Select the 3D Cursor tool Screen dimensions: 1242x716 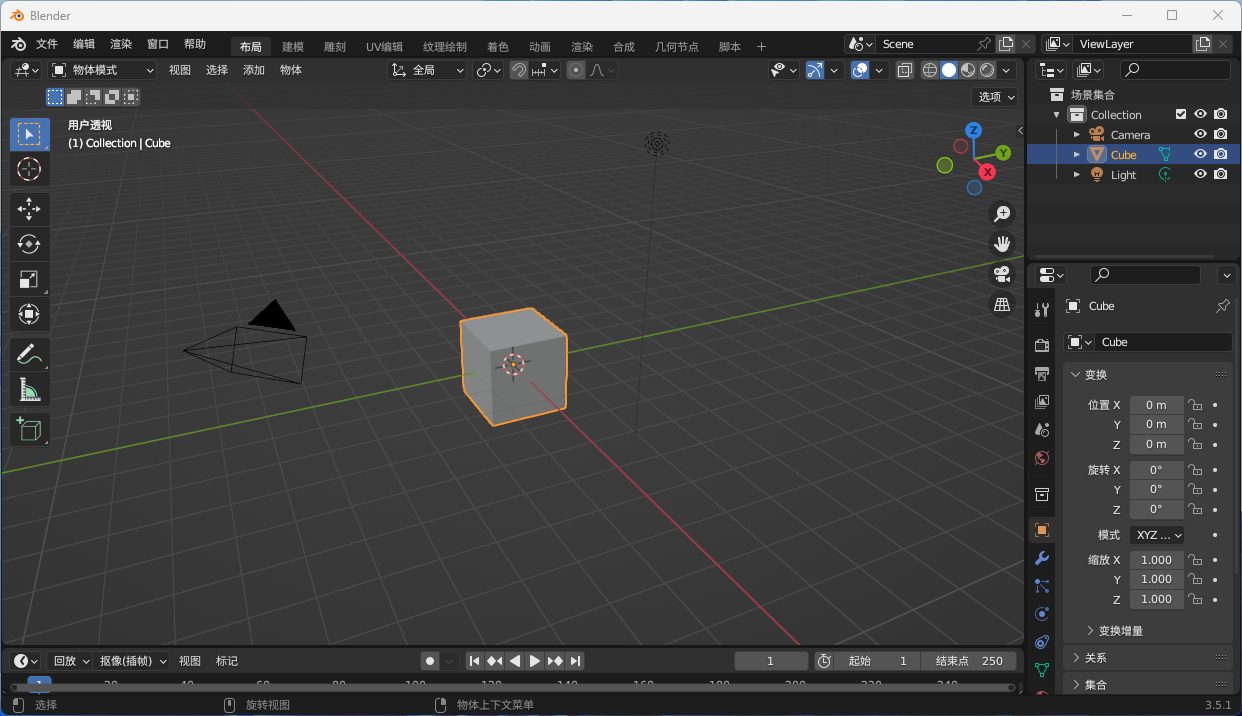coord(29,169)
